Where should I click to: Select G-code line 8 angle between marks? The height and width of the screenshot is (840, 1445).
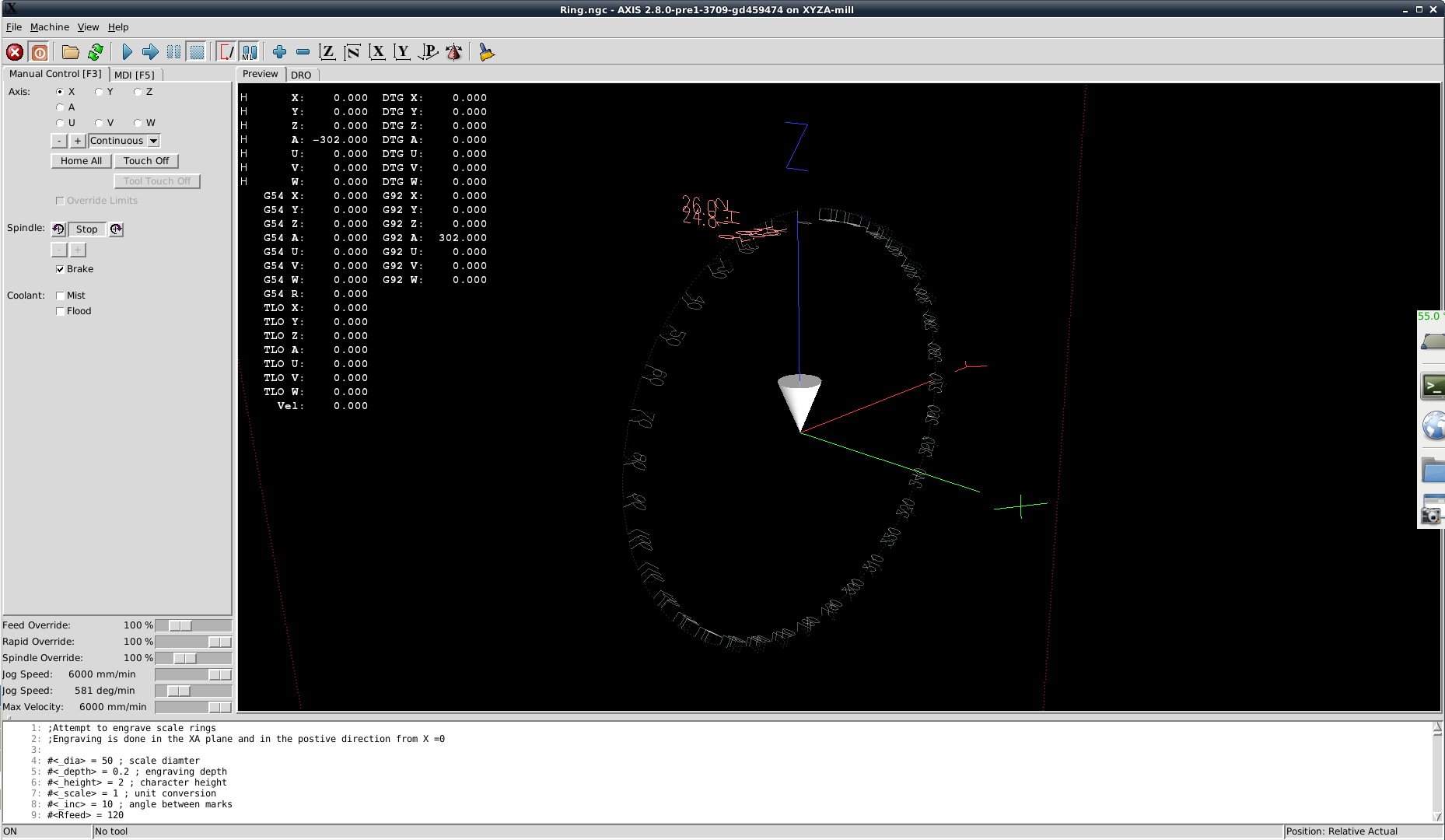139,804
